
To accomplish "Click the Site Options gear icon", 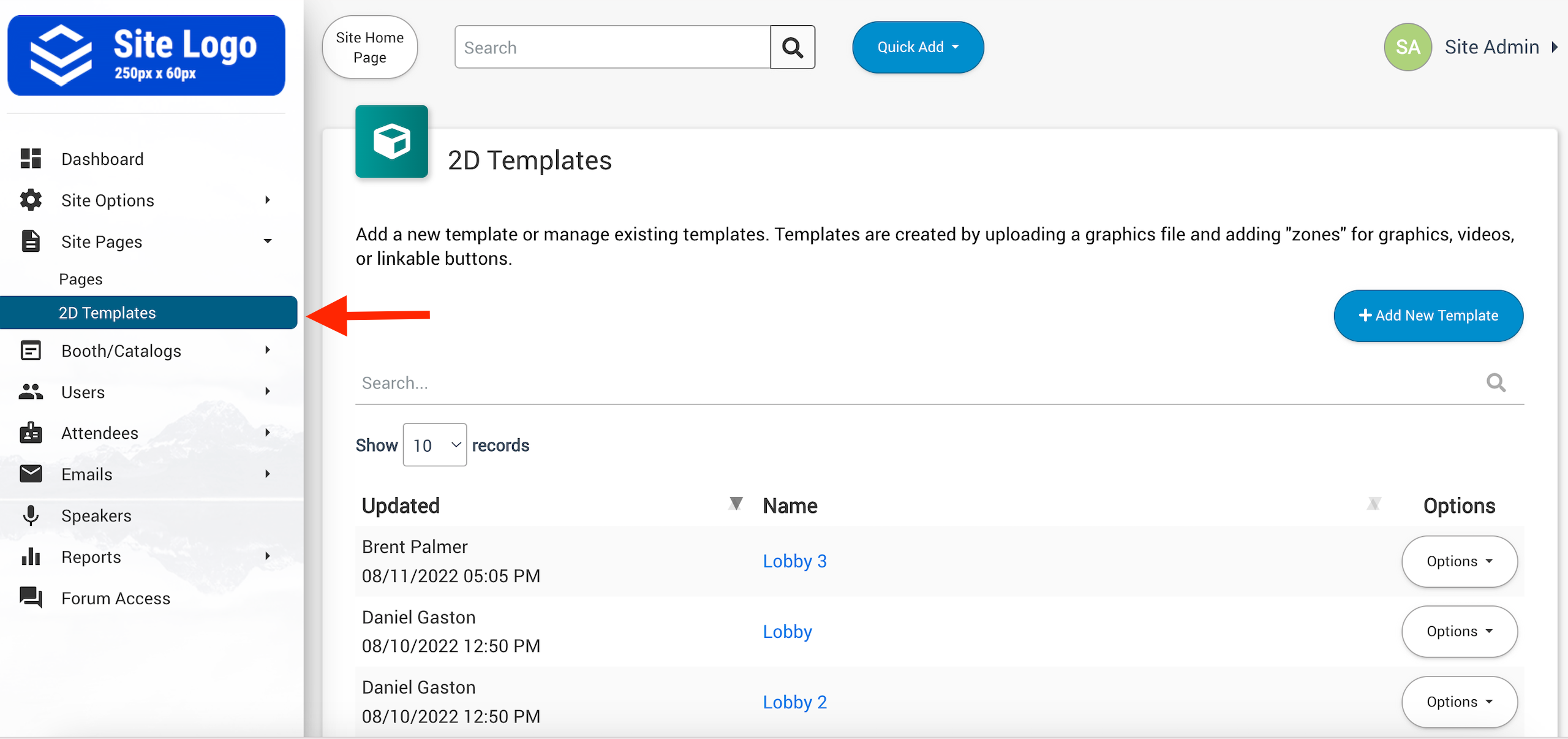I will click(x=31, y=200).
